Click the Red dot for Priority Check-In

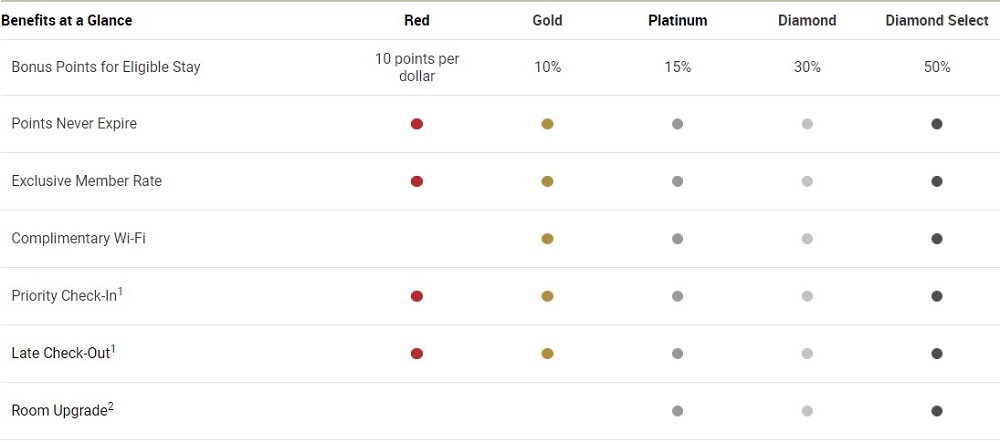(416, 296)
